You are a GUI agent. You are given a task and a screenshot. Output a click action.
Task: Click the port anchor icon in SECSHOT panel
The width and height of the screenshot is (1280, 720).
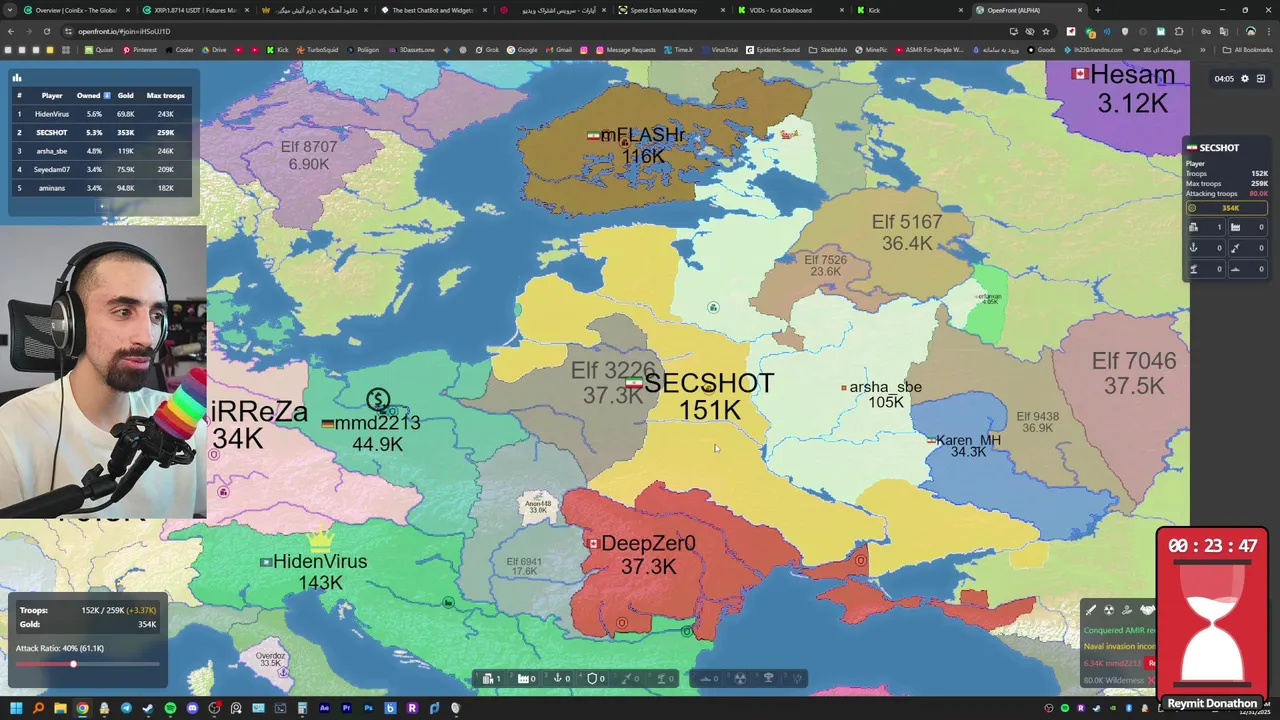click(x=1193, y=248)
